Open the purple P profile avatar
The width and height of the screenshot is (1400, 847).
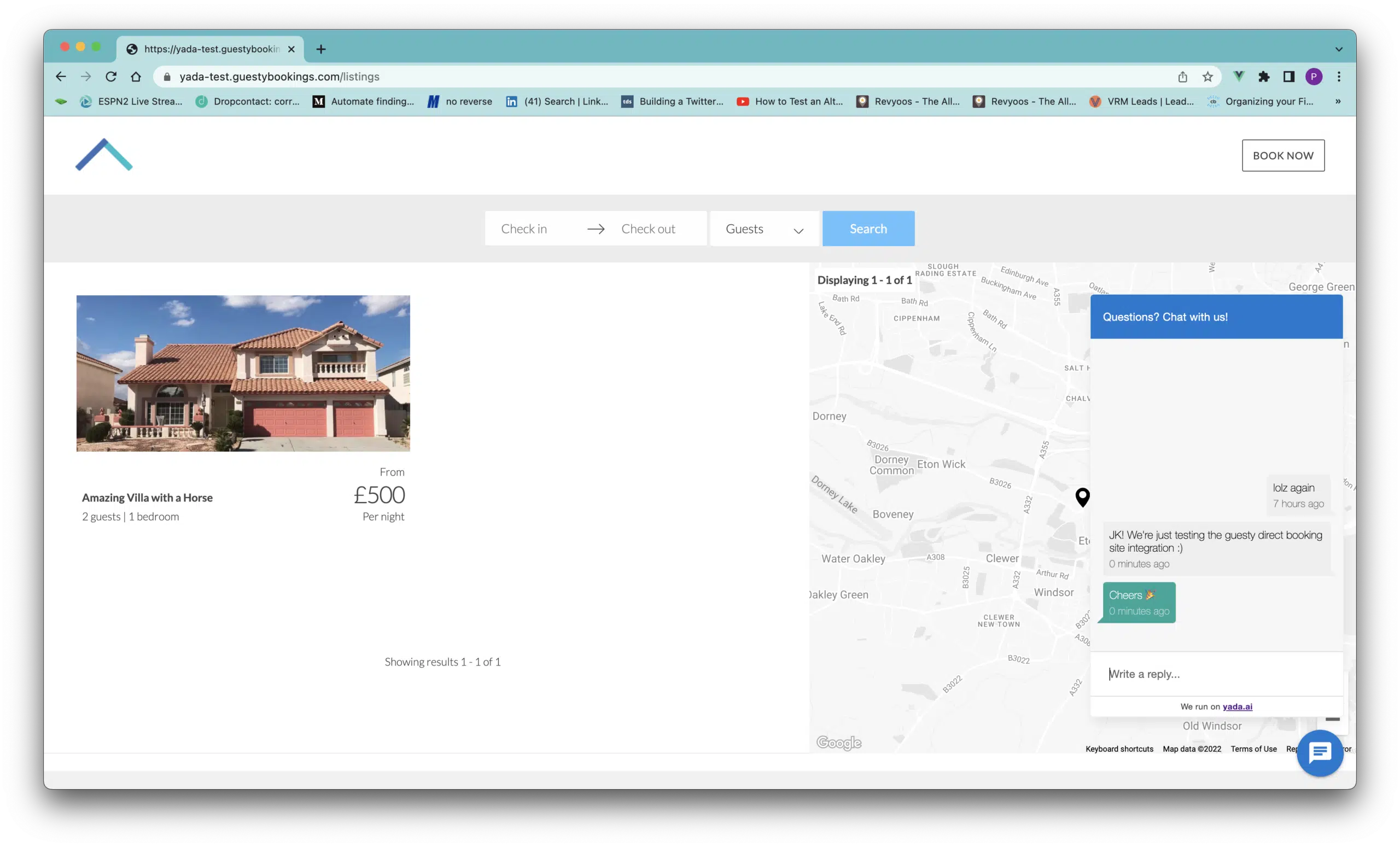[1314, 77]
